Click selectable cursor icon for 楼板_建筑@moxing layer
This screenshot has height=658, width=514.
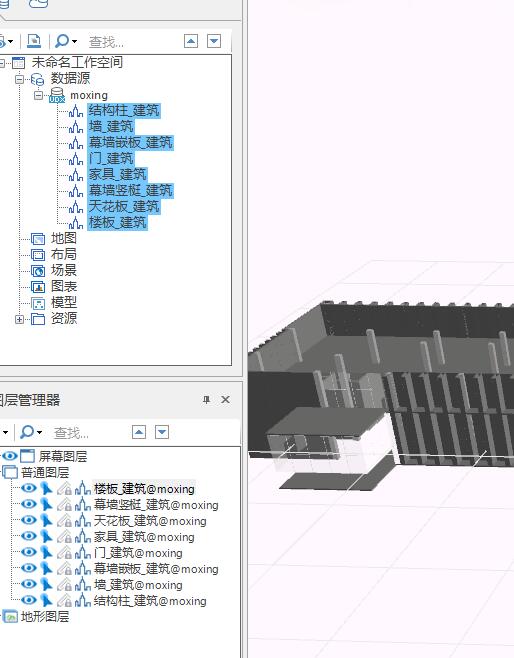tap(46, 488)
